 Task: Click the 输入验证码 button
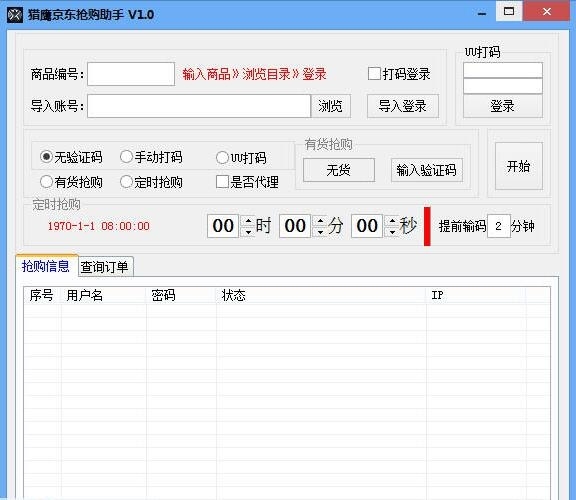pos(426,170)
